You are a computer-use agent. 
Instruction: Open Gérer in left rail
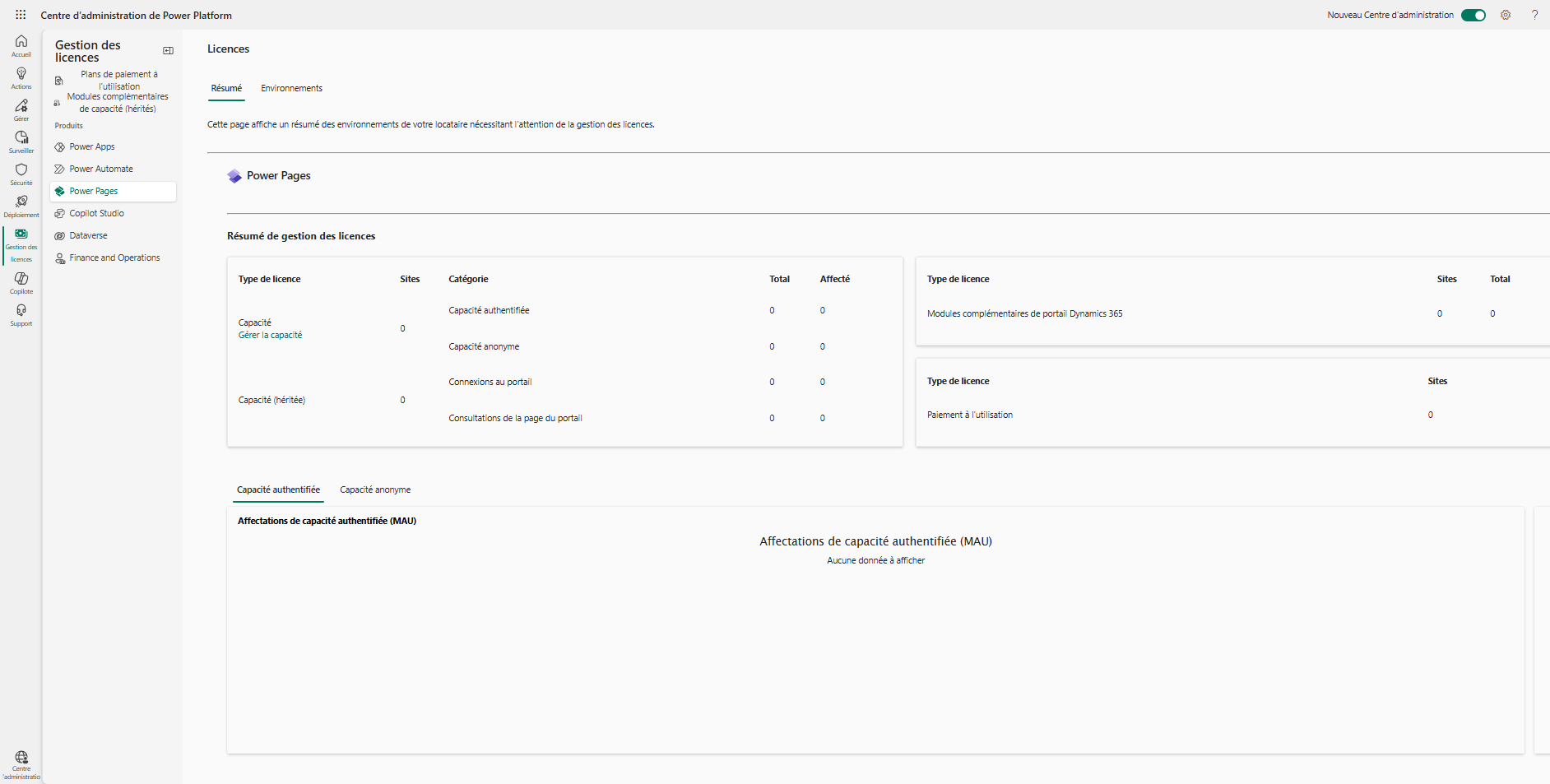[x=21, y=110]
